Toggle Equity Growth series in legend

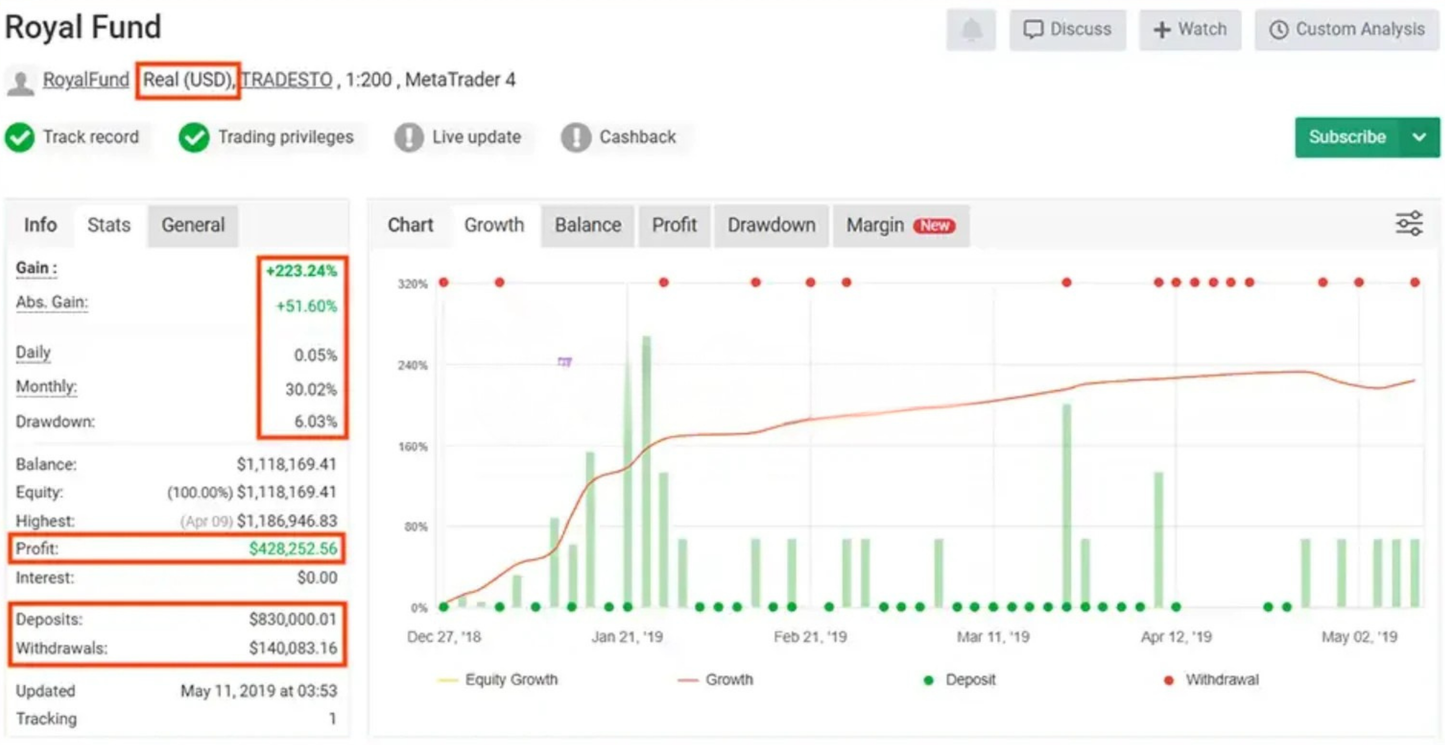497,680
